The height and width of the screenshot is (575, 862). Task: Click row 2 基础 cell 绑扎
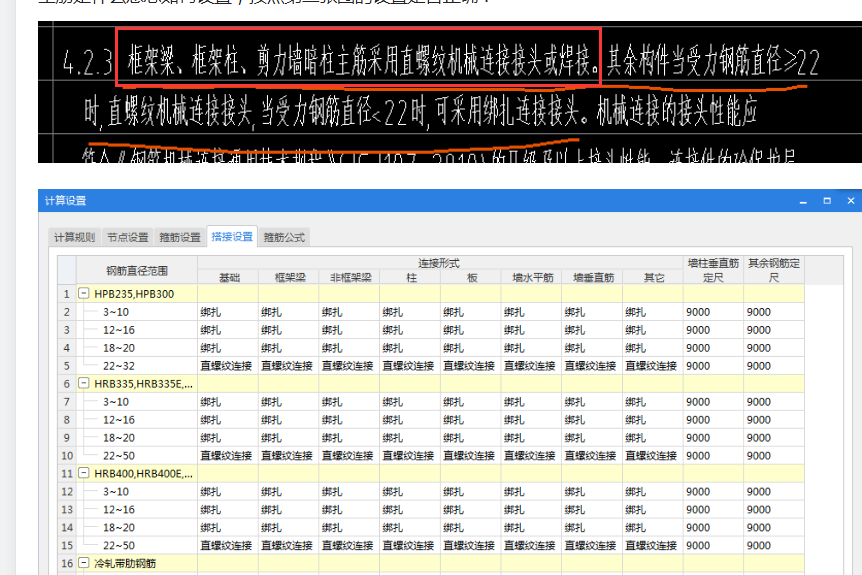(x=228, y=312)
